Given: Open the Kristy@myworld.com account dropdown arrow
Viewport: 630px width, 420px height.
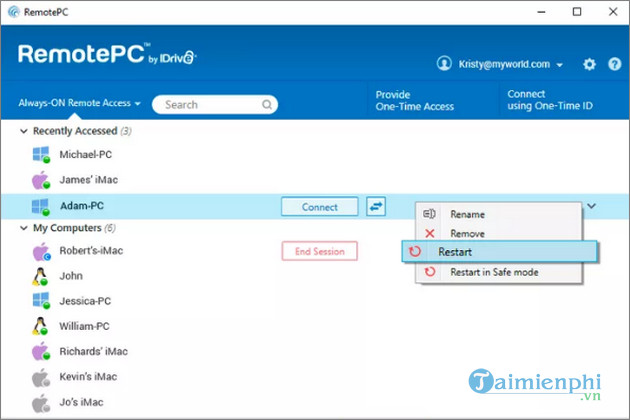Looking at the screenshot, I should (x=559, y=65).
